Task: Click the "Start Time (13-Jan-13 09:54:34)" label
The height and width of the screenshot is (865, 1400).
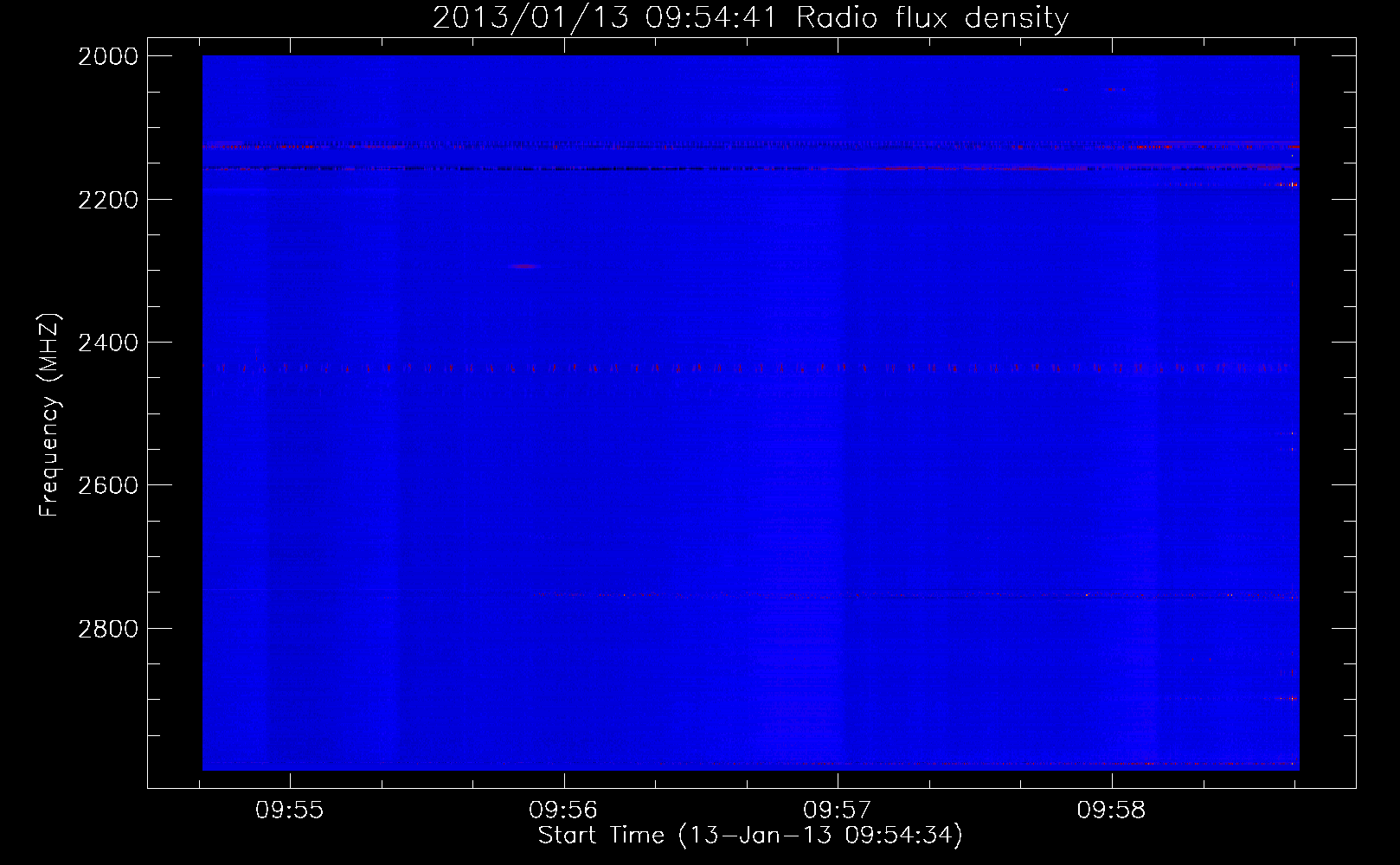Action: (x=750, y=836)
